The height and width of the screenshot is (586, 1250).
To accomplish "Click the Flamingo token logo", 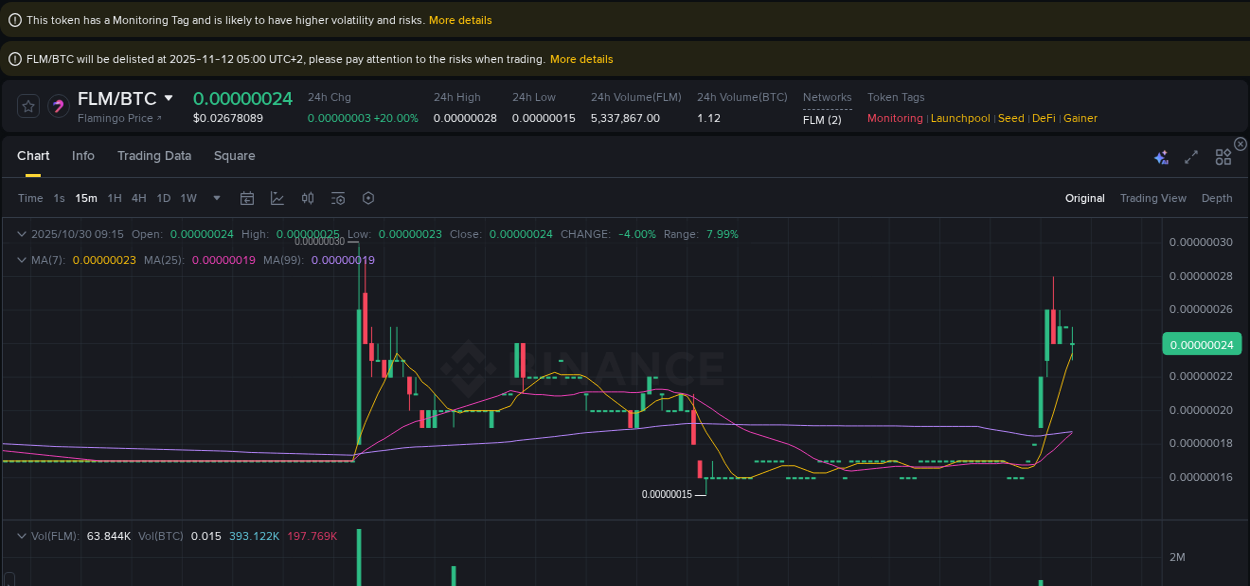I will 58,106.
